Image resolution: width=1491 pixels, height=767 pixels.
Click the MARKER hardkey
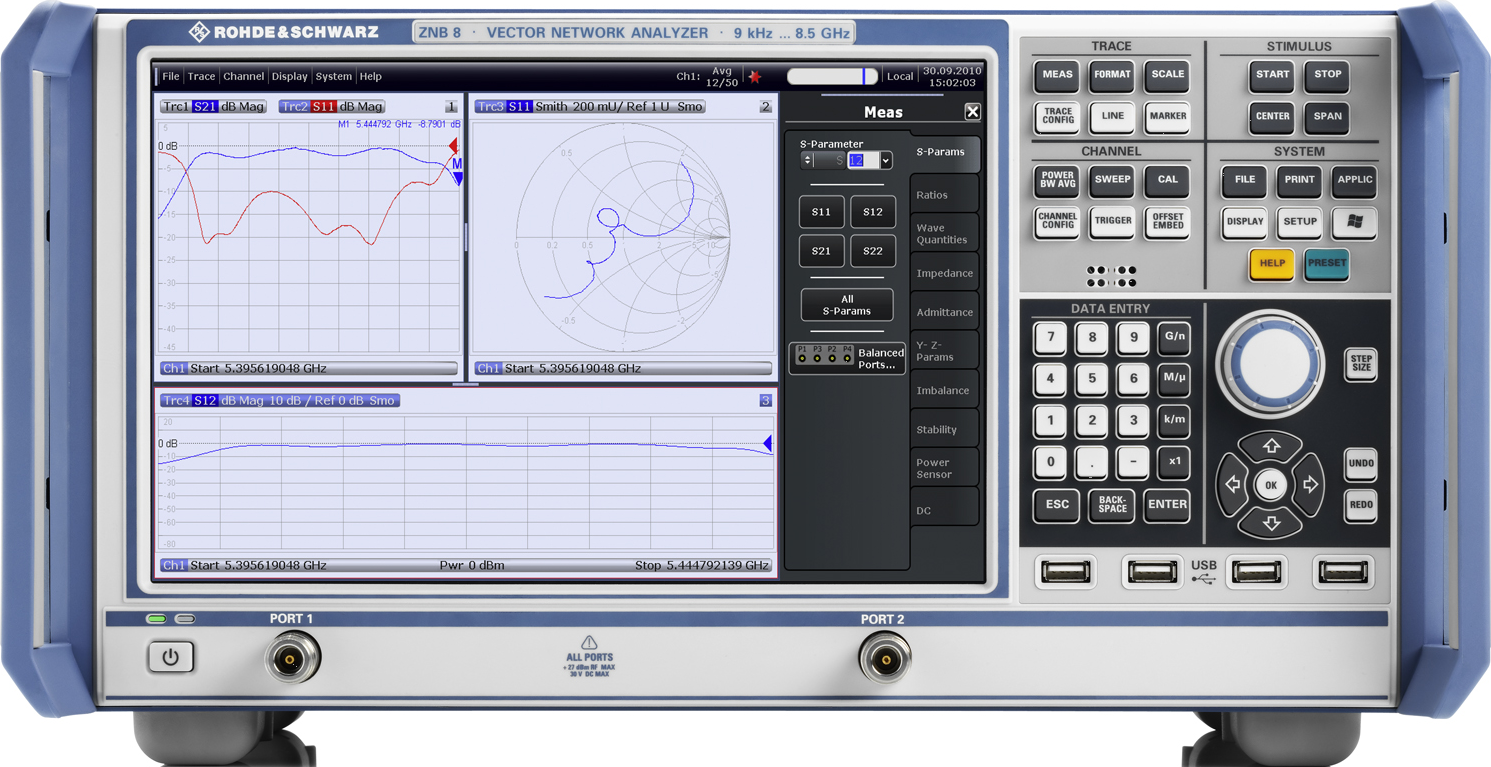(1167, 117)
